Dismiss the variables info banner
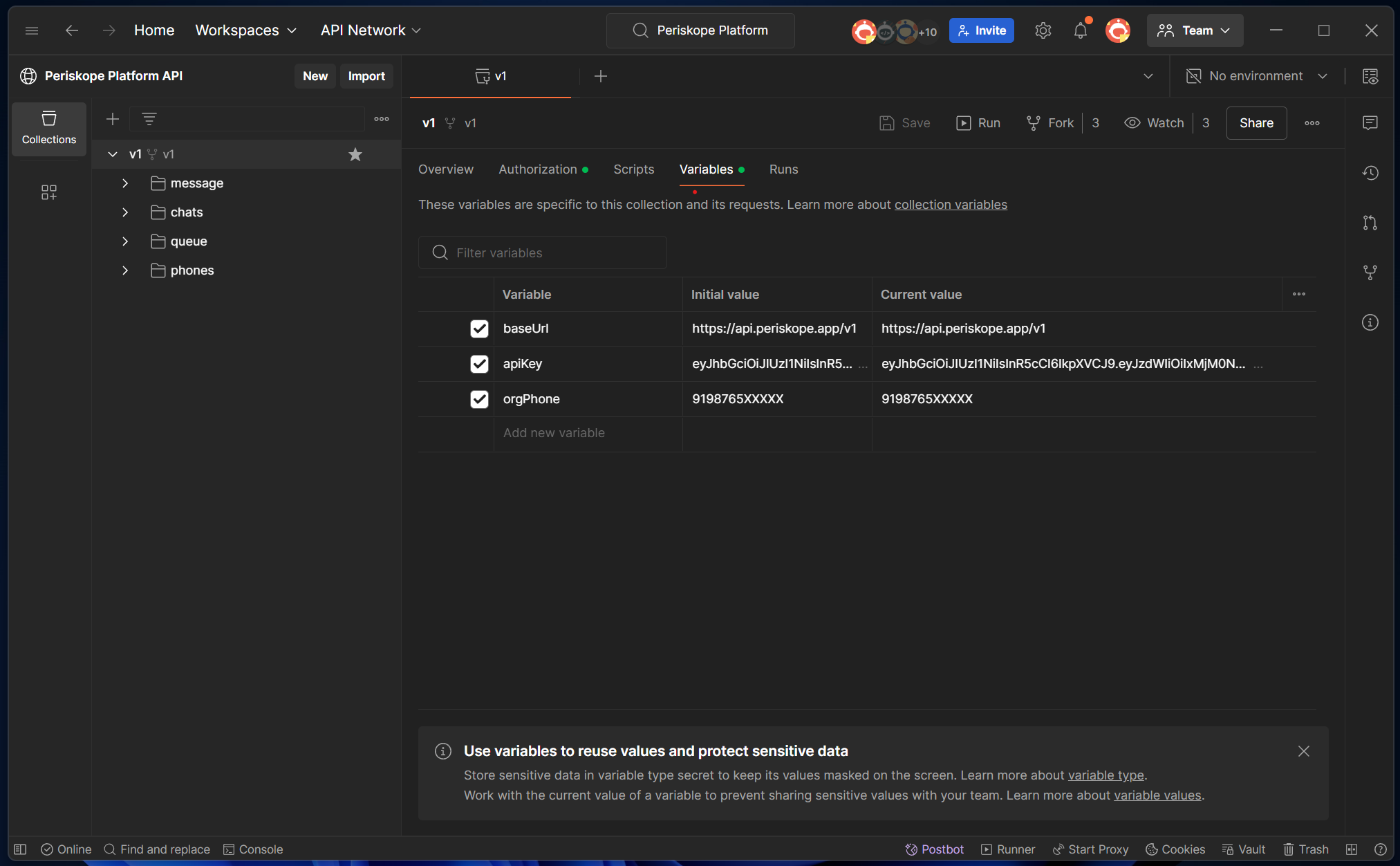Viewport: 1400px width, 866px height. 1304,751
